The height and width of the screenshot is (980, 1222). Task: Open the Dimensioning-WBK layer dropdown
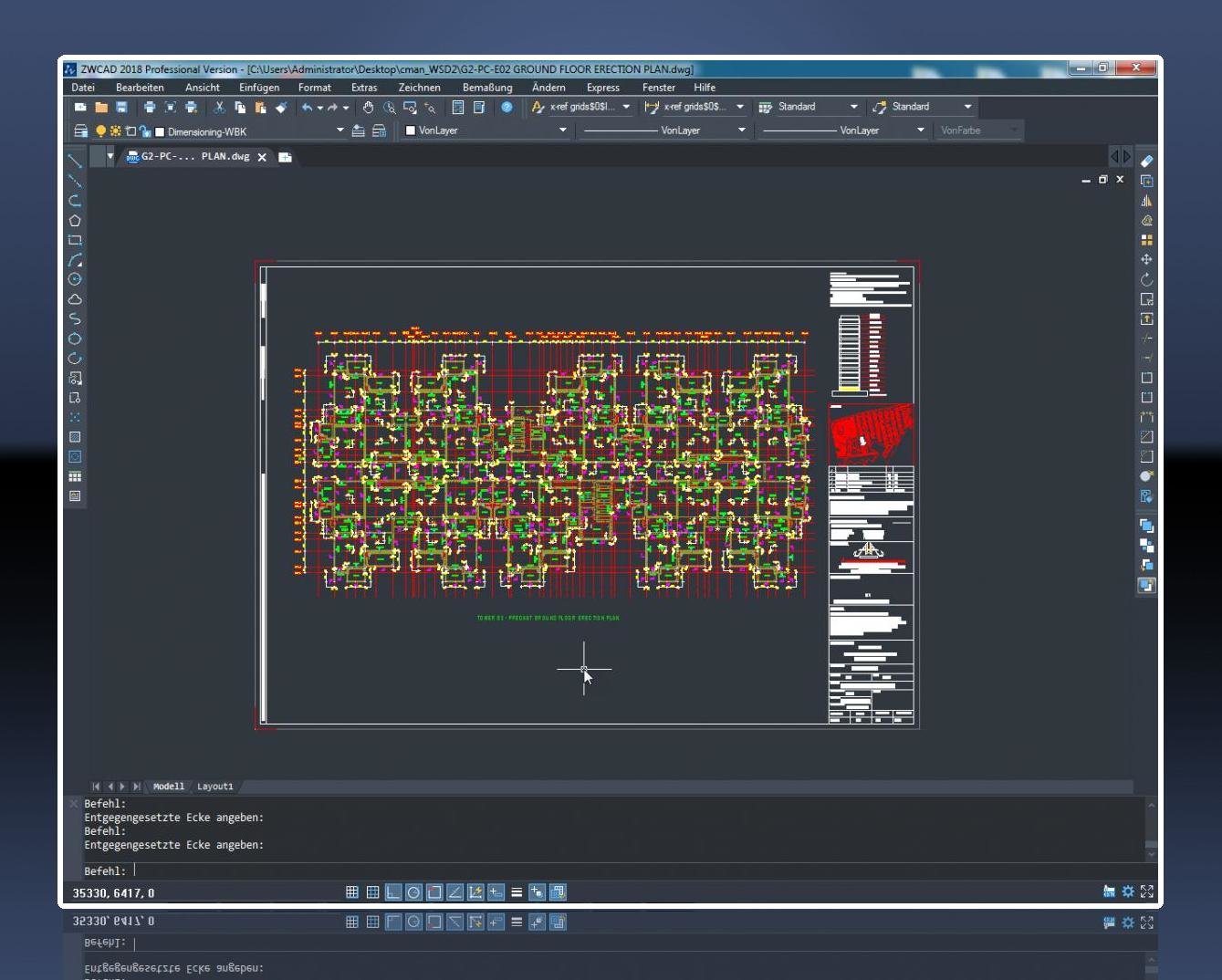pos(339,130)
